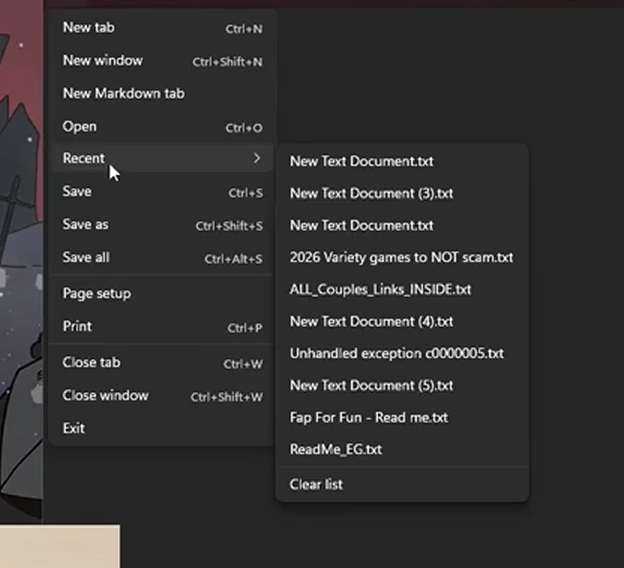
Task: Open recent file New Text Document (5).txt
Action: click(x=402, y=386)
